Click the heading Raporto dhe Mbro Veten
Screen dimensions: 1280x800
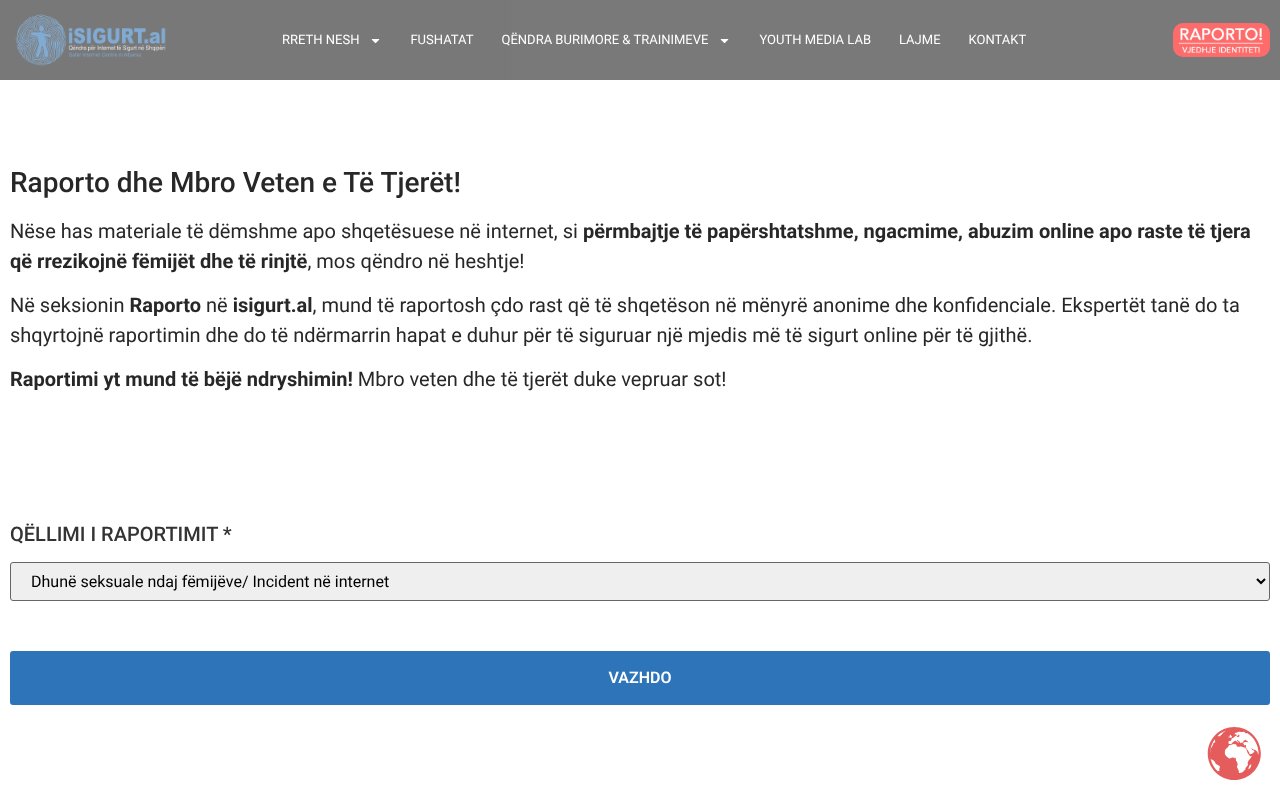tap(235, 183)
